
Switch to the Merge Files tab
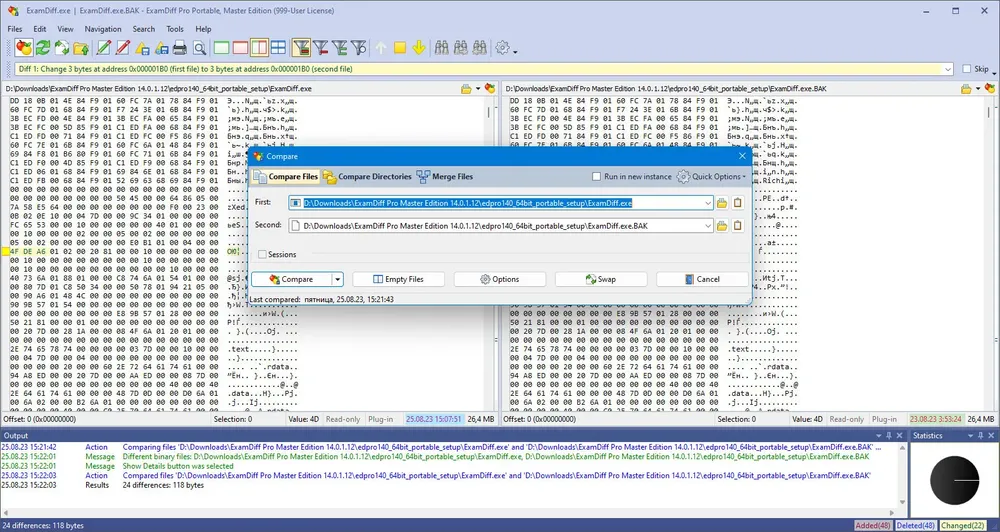[445, 177]
